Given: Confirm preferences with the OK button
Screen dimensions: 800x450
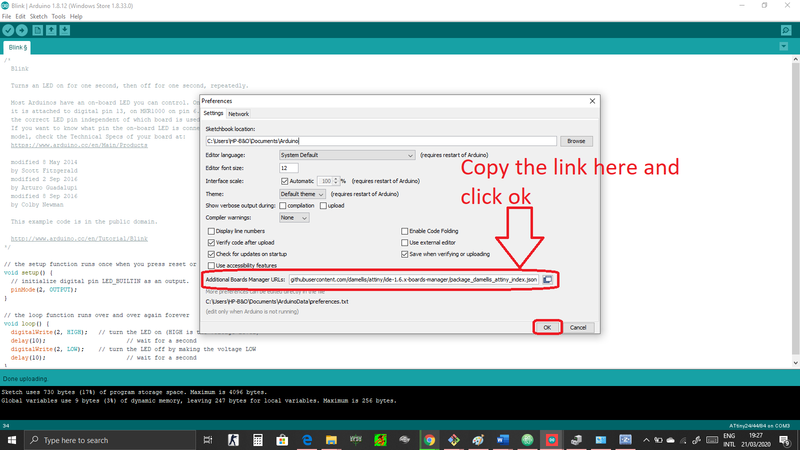Looking at the screenshot, I should coord(547,328).
